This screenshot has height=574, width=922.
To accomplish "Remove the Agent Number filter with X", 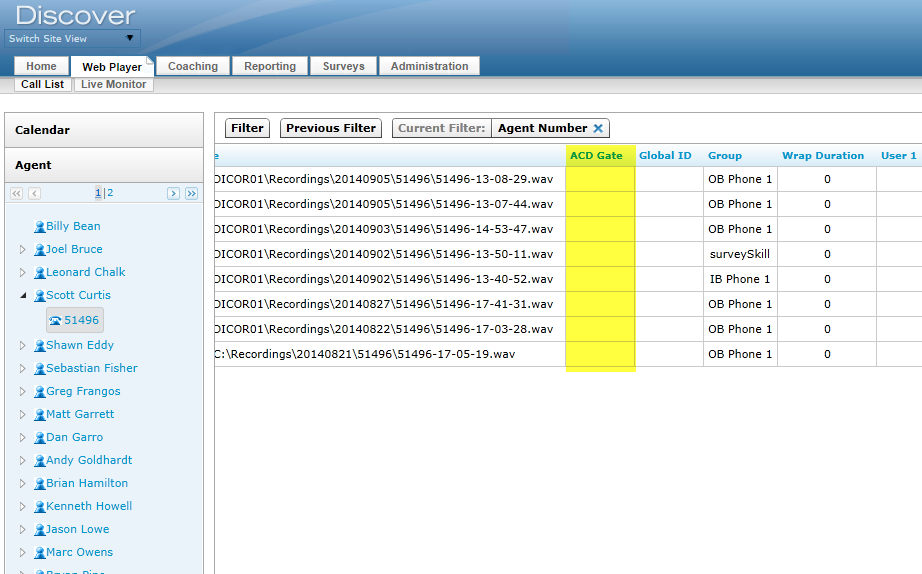I will tap(598, 128).
